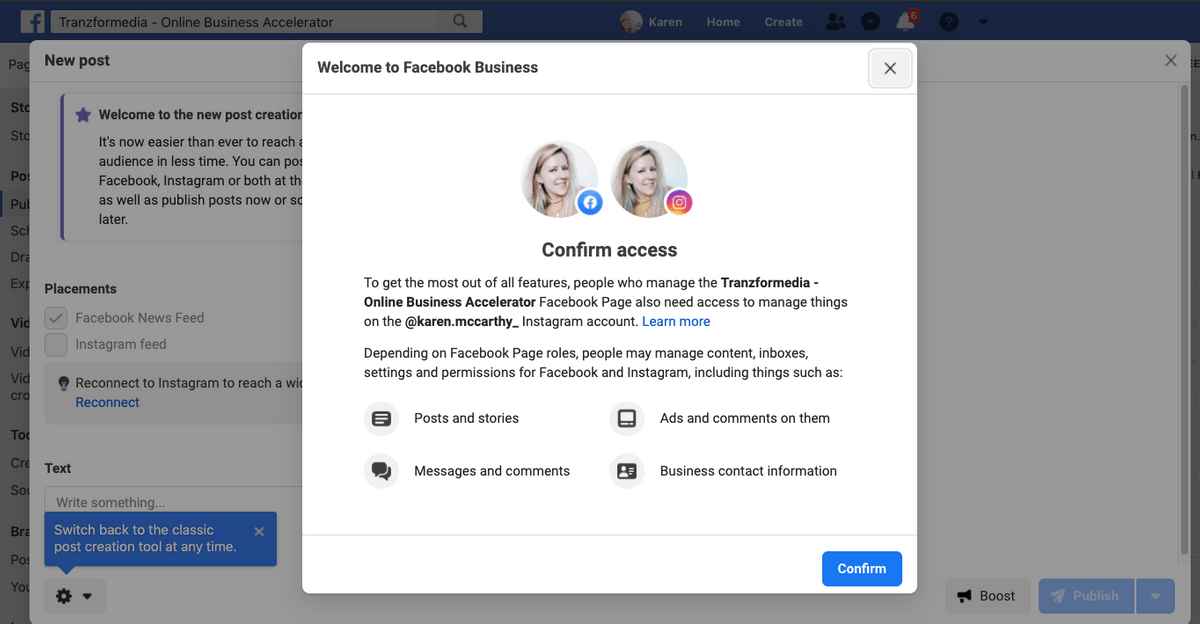This screenshot has height=624, width=1200.
Task: Click the Messages and comments text
Action: tap(492, 471)
